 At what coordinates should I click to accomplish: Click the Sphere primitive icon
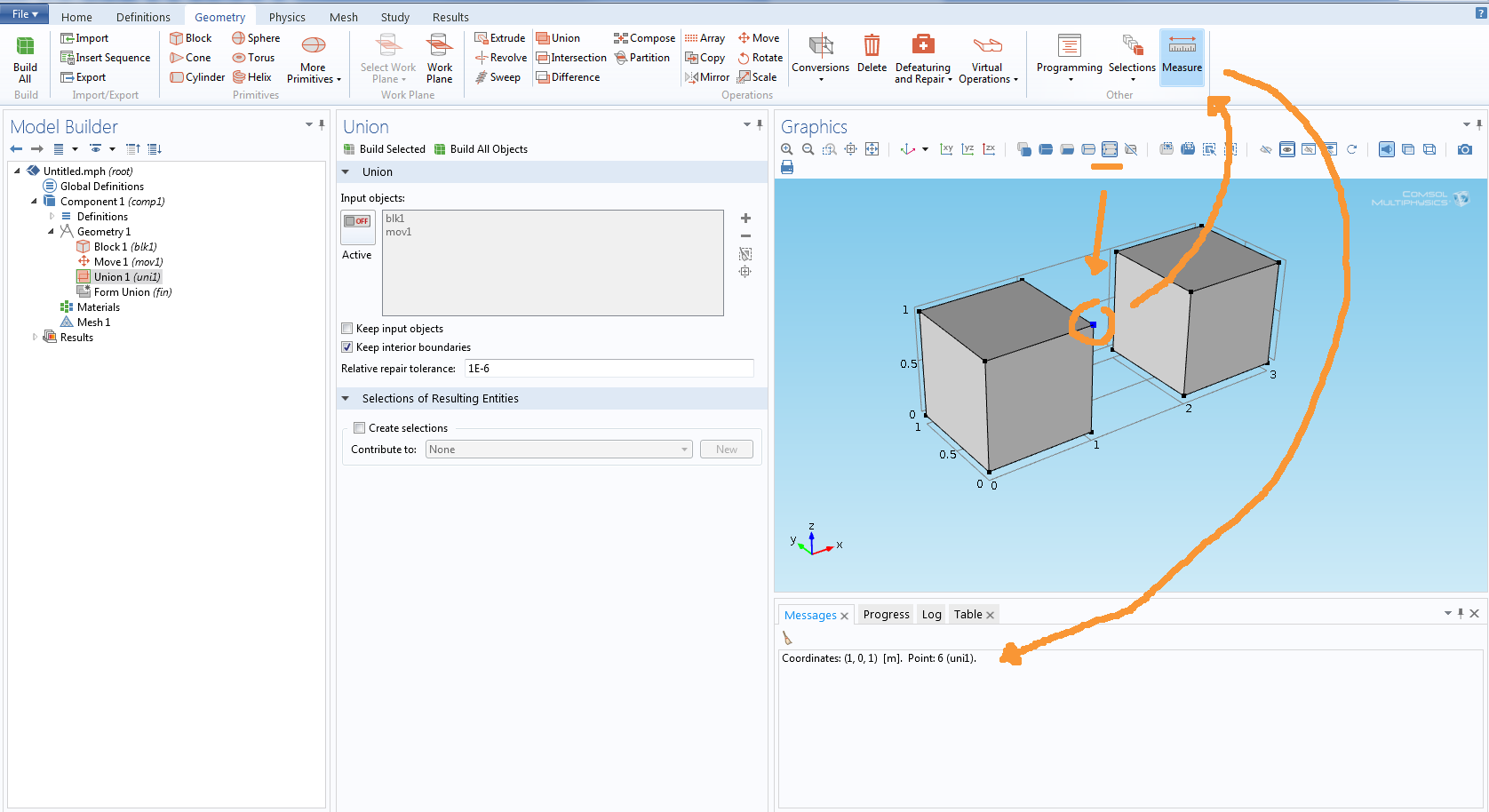click(x=238, y=38)
